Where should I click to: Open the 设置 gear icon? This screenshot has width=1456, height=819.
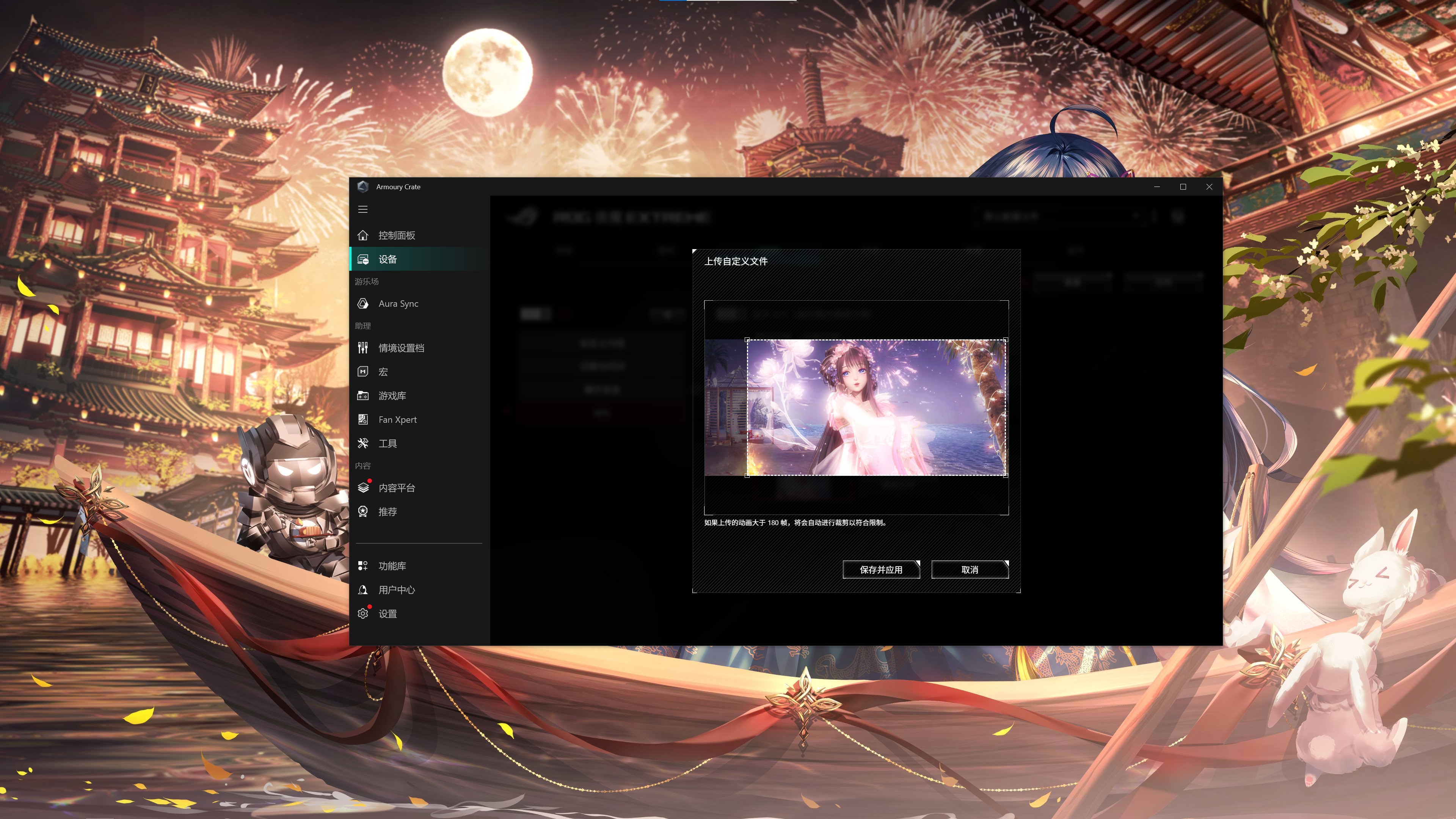[363, 613]
